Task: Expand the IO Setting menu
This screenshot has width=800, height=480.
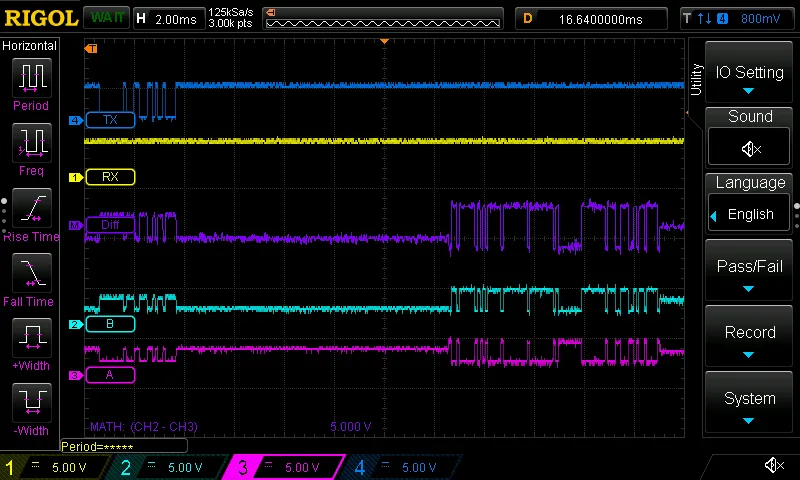Action: [749, 79]
